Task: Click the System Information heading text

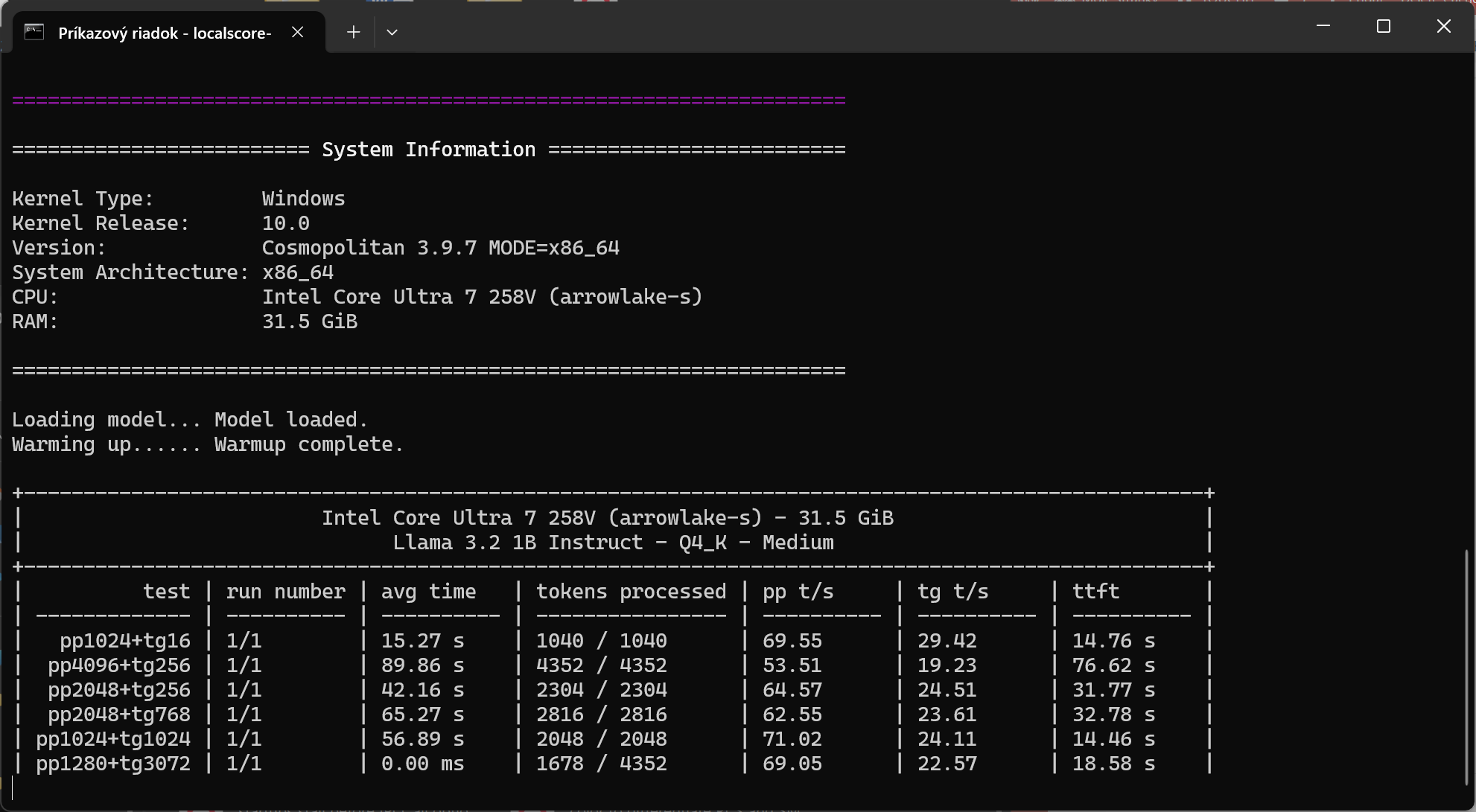Action: tap(428, 150)
